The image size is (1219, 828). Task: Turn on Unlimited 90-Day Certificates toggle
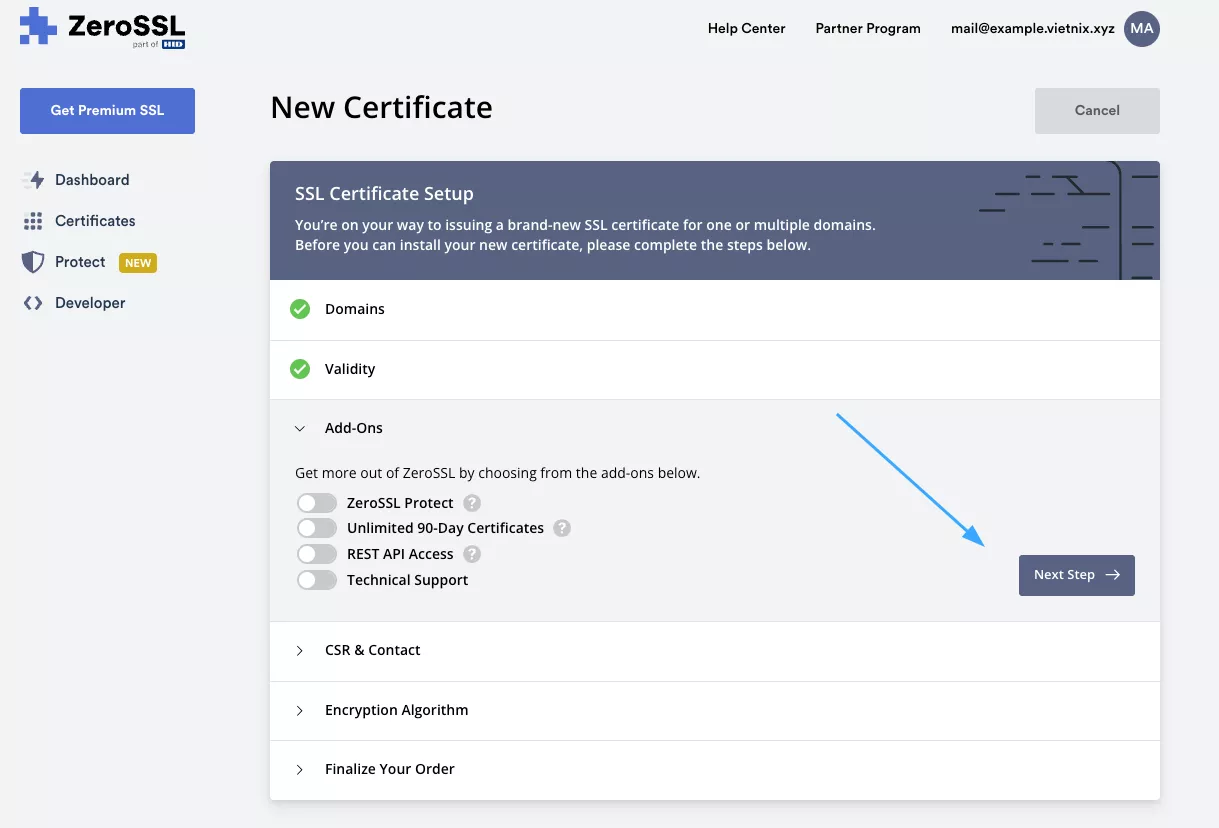(317, 528)
